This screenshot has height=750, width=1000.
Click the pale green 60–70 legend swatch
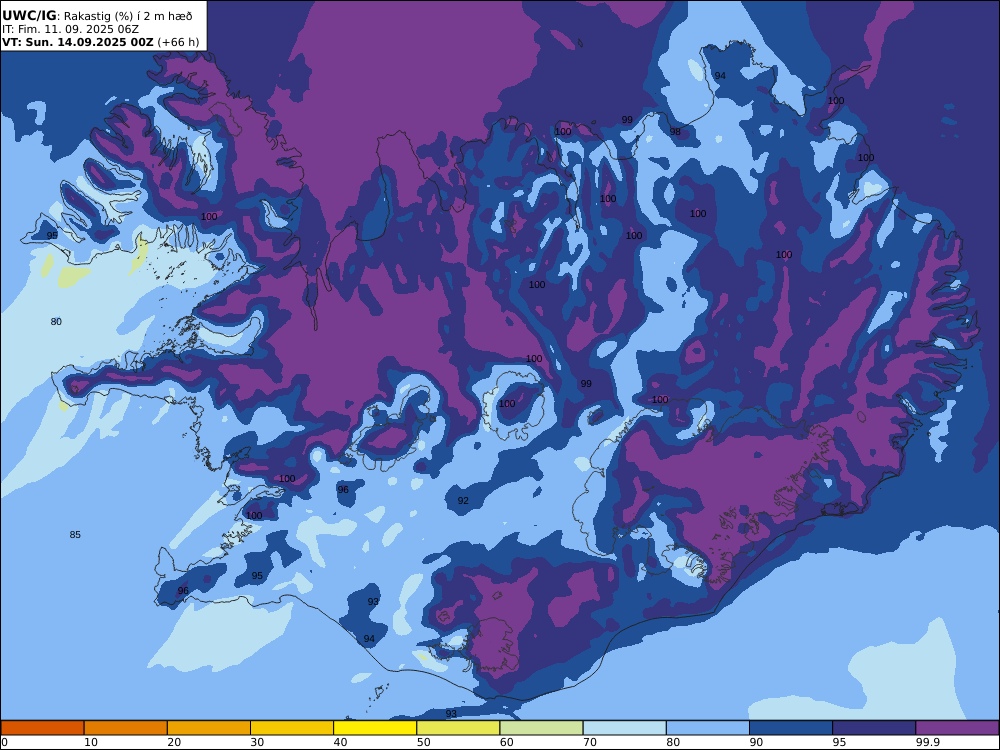pos(541,728)
